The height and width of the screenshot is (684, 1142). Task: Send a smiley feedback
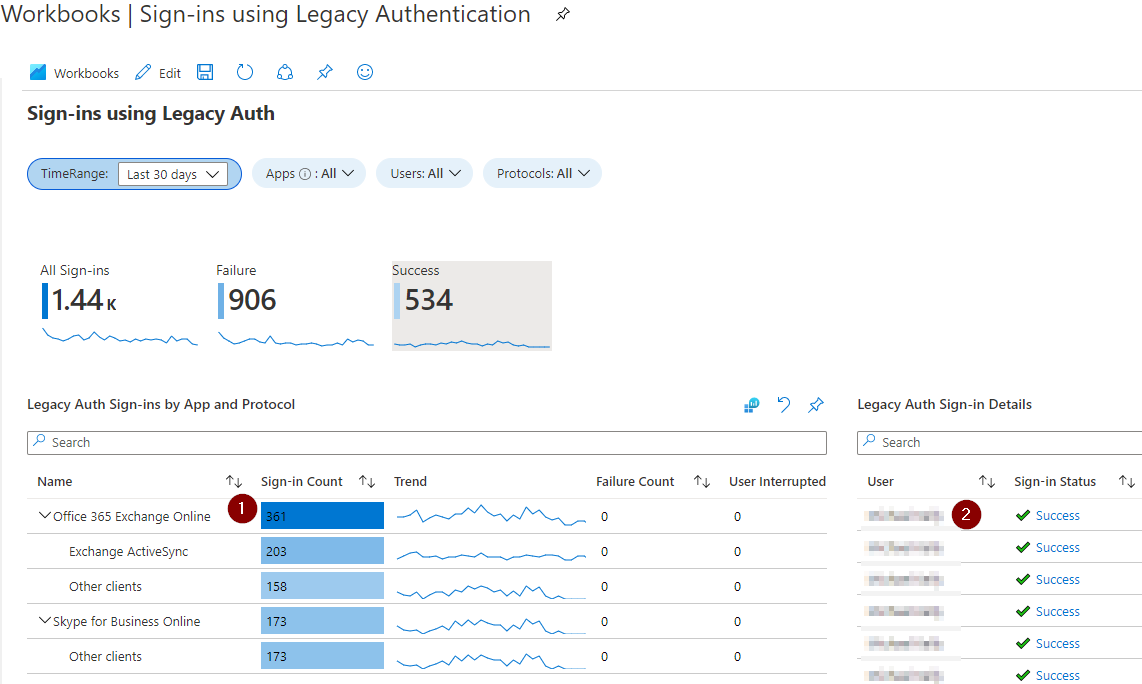pos(364,72)
